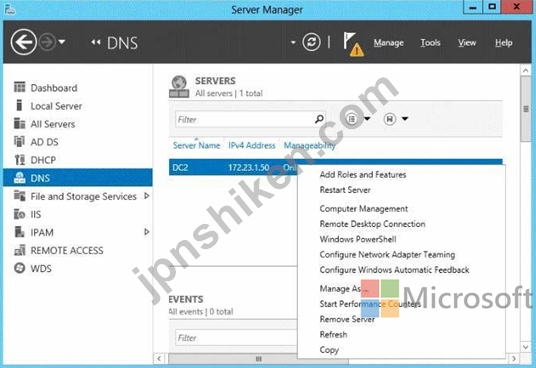Click the WDS role icon
The height and width of the screenshot is (368, 536).
[x=19, y=268]
